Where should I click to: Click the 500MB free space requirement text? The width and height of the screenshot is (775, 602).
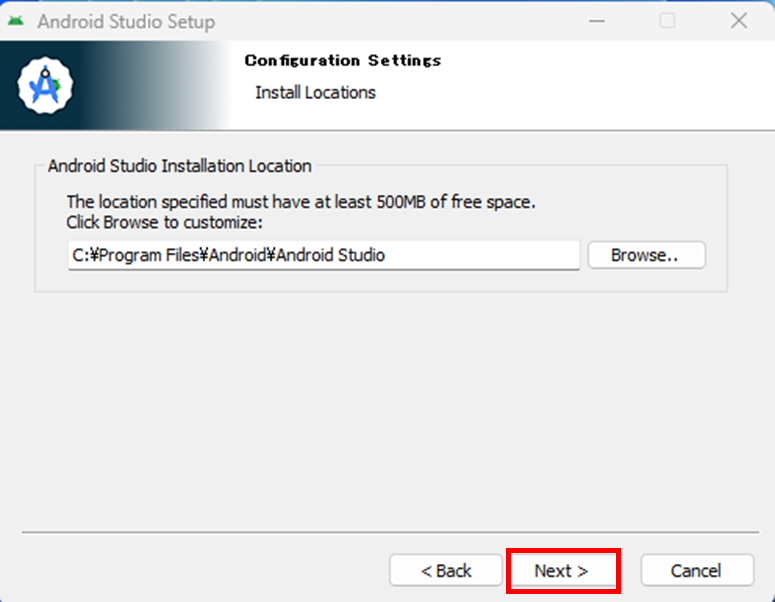coord(301,202)
